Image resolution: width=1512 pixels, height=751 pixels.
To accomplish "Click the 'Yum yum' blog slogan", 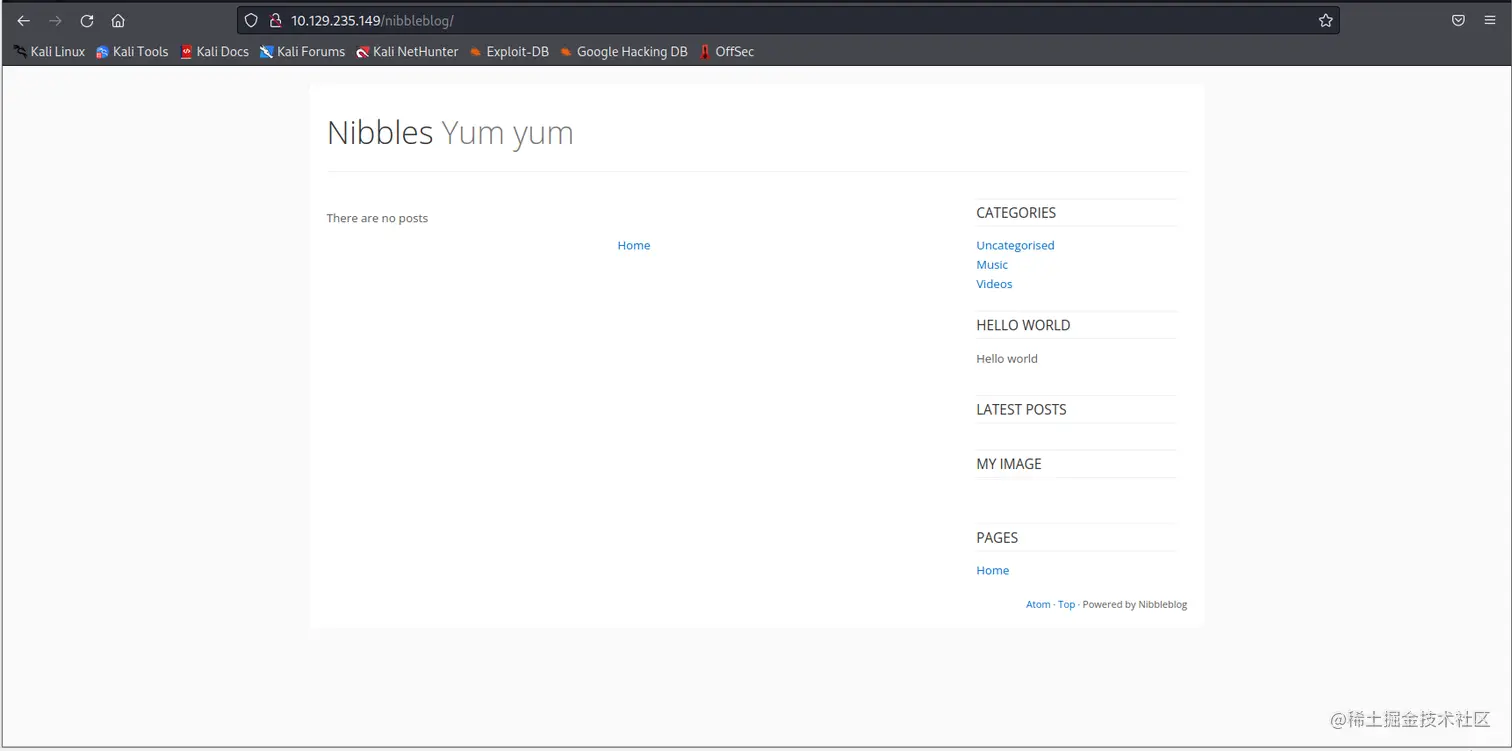I will tap(508, 133).
